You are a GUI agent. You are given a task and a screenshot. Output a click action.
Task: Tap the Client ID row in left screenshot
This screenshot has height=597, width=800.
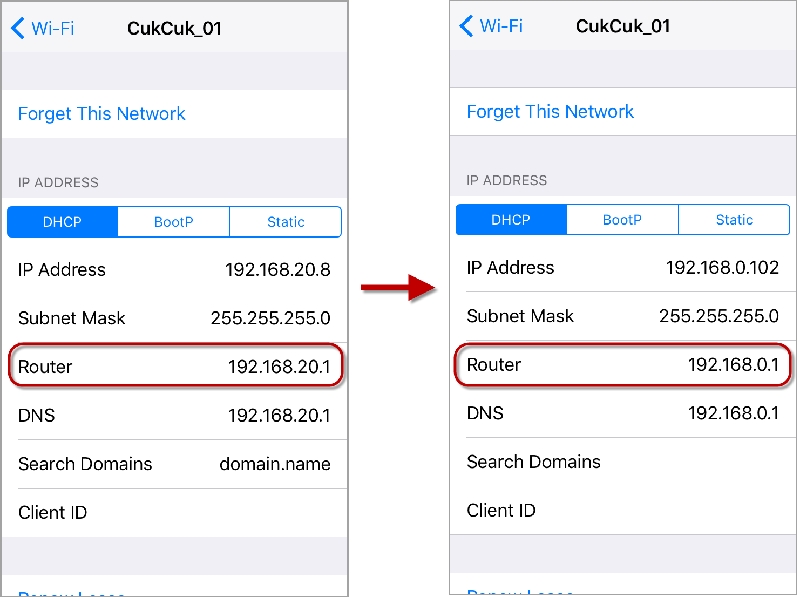click(175, 513)
